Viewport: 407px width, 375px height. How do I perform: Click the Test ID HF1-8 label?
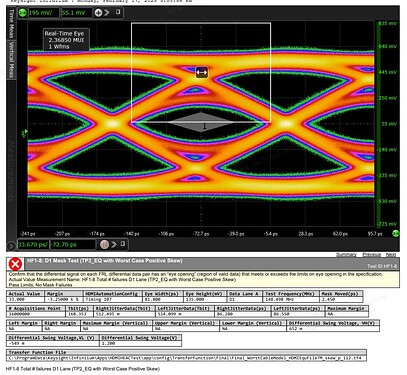click(x=382, y=266)
